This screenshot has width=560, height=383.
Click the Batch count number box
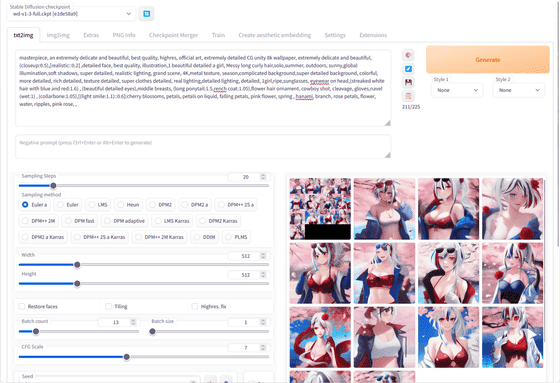pos(119,322)
